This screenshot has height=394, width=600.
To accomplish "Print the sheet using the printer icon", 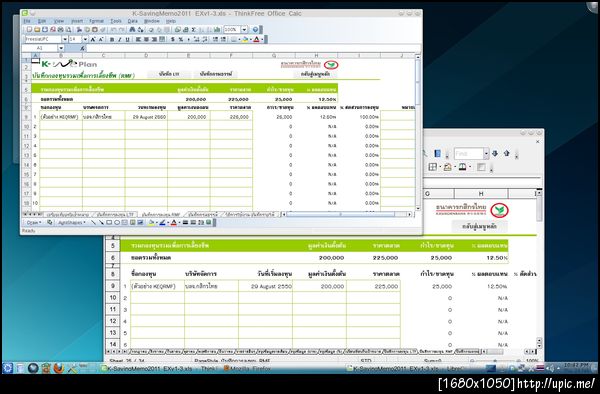I will [x=60, y=29].
